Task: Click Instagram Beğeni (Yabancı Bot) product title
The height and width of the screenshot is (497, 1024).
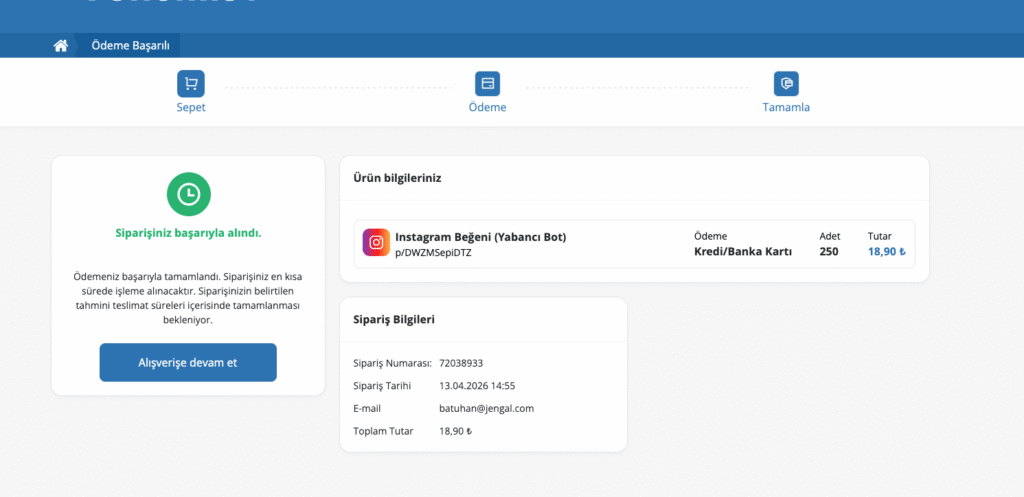Action: pyautogui.click(x=481, y=237)
